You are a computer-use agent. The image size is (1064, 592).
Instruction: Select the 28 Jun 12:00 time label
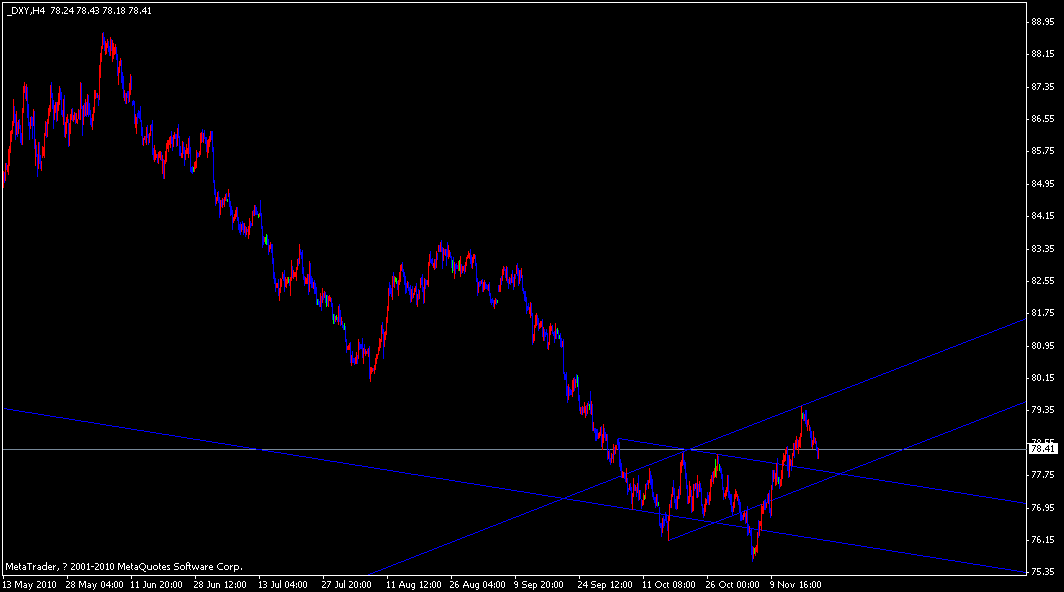tap(220, 585)
